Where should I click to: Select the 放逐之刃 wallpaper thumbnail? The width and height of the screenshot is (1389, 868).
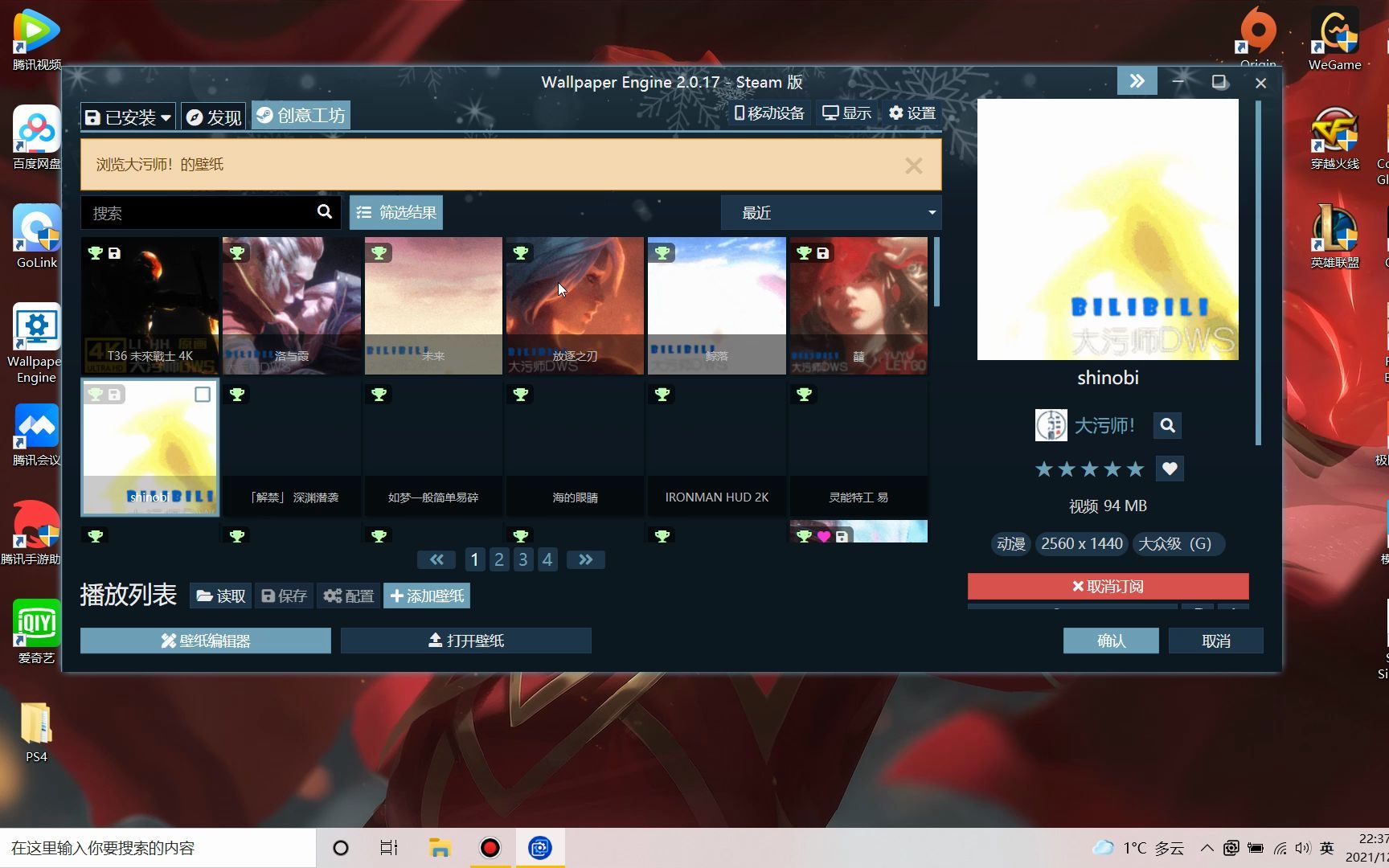tap(575, 305)
